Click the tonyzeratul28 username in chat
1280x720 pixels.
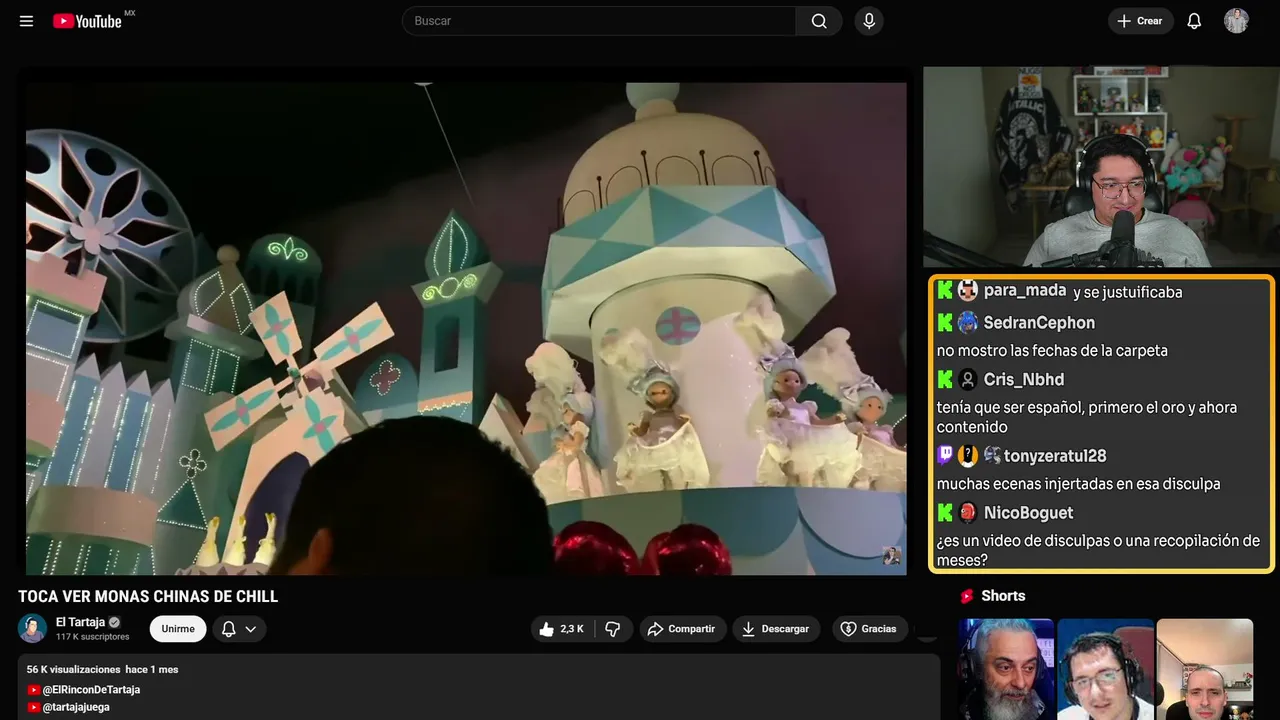(1056, 456)
